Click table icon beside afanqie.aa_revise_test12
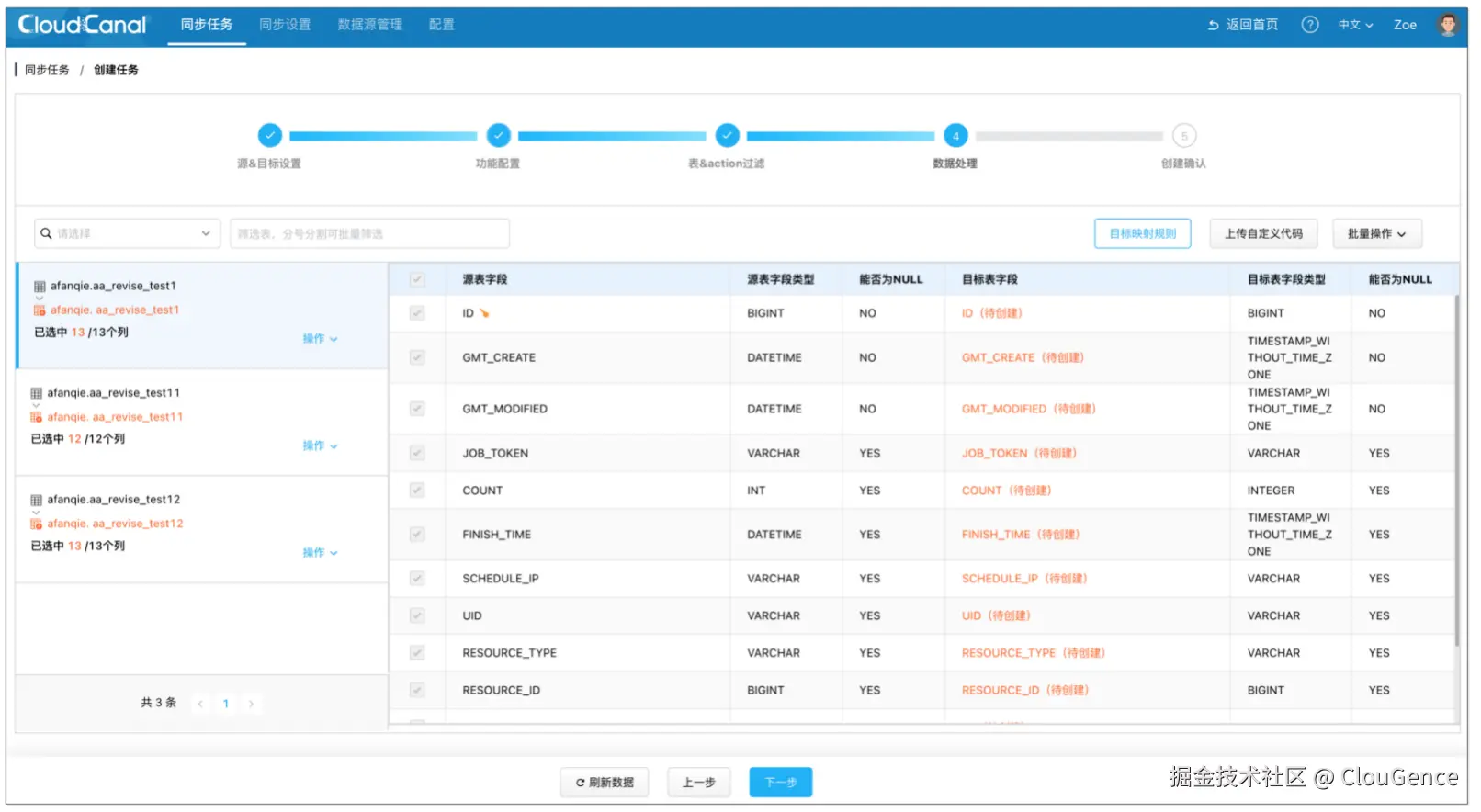This screenshot has height=812, width=1481. 37,501
